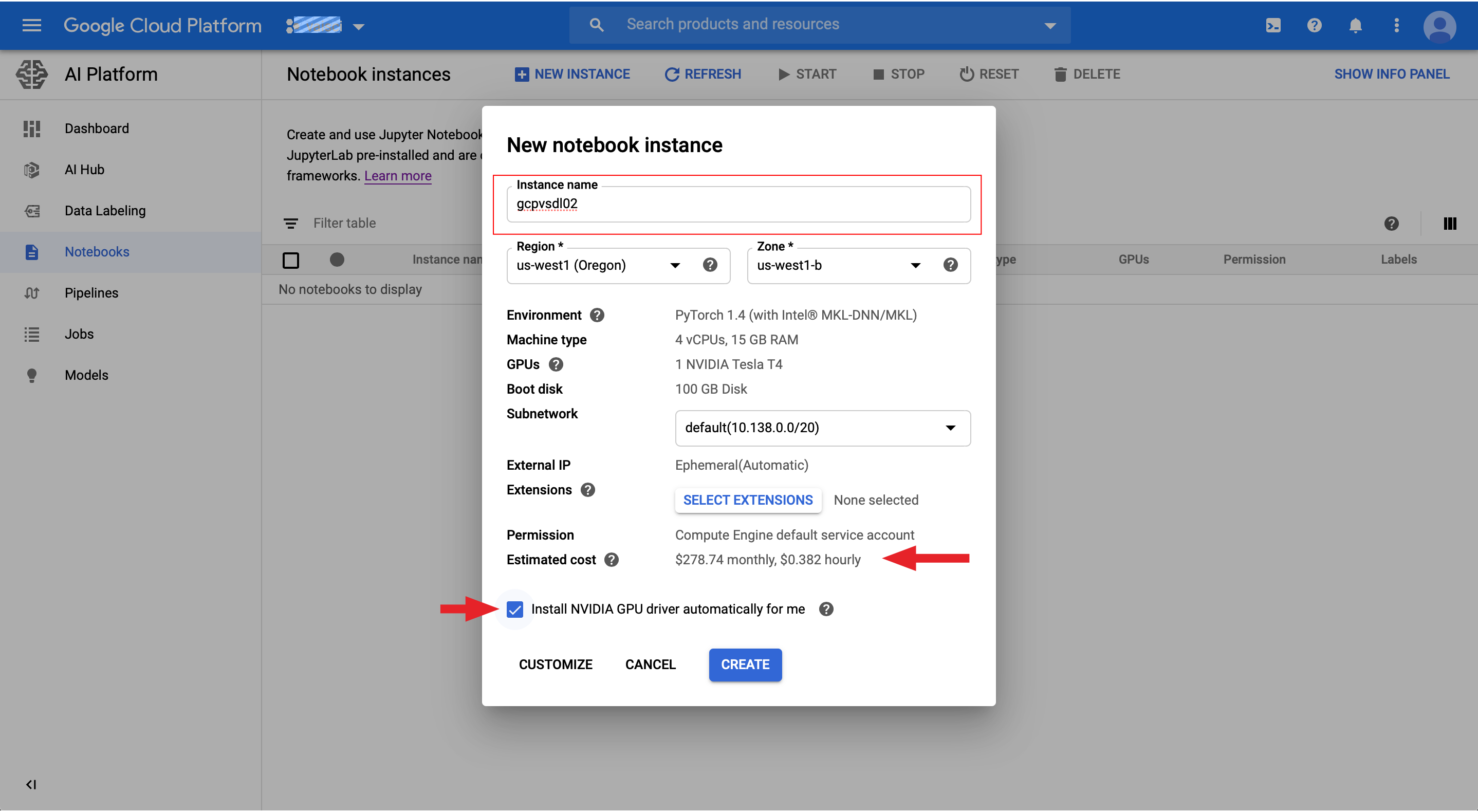Click the CREATE button
Image resolution: width=1478 pixels, height=812 pixels.
point(745,665)
